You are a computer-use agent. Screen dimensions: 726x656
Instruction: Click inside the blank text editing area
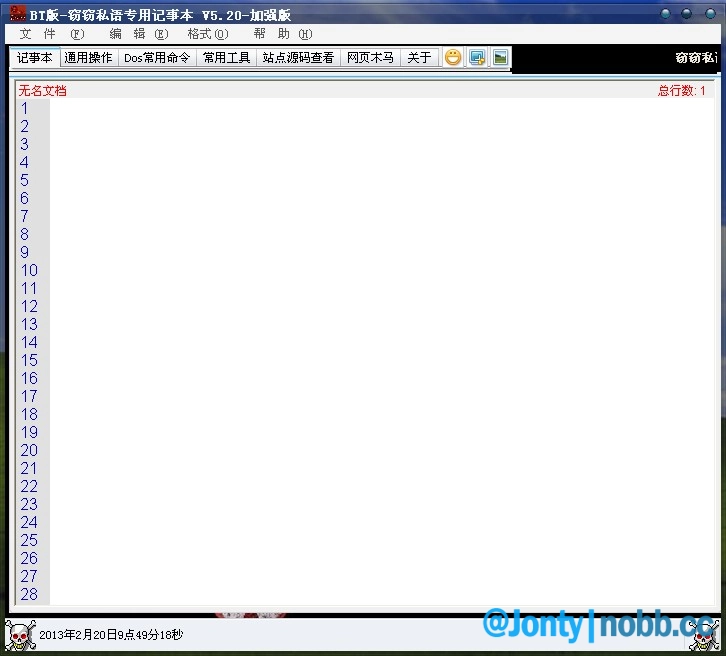(x=380, y=350)
